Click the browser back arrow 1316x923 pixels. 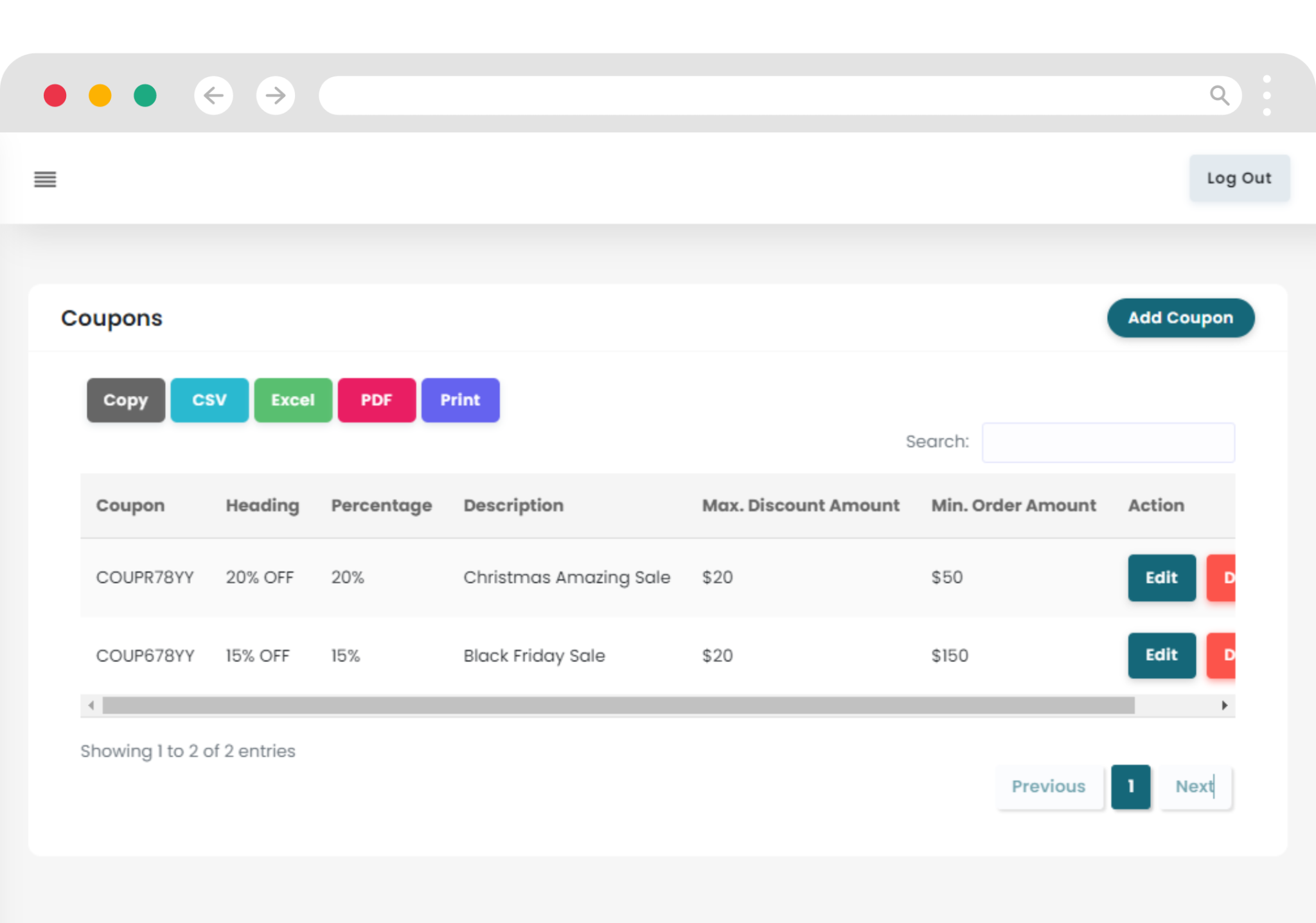(213, 95)
